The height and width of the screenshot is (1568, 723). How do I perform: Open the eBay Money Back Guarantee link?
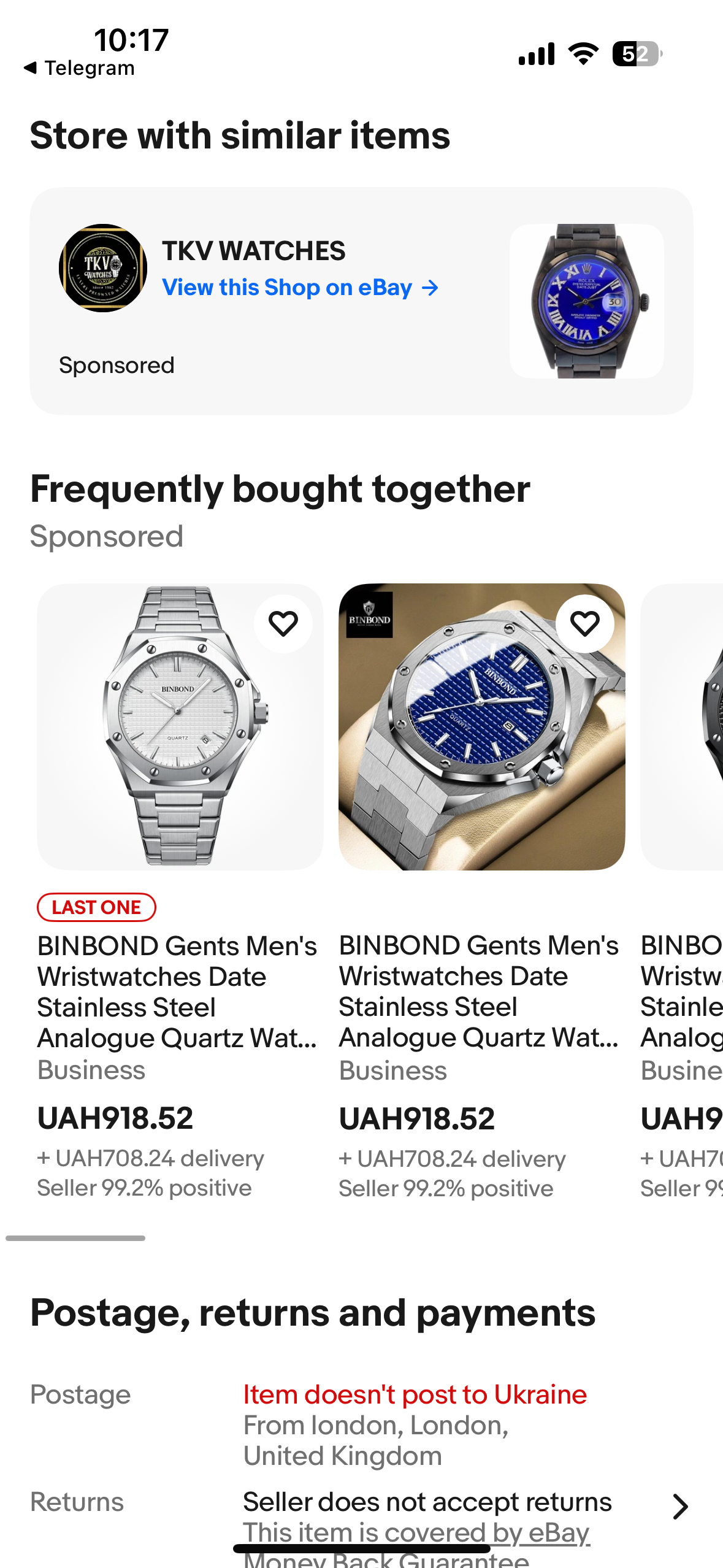[416, 1534]
